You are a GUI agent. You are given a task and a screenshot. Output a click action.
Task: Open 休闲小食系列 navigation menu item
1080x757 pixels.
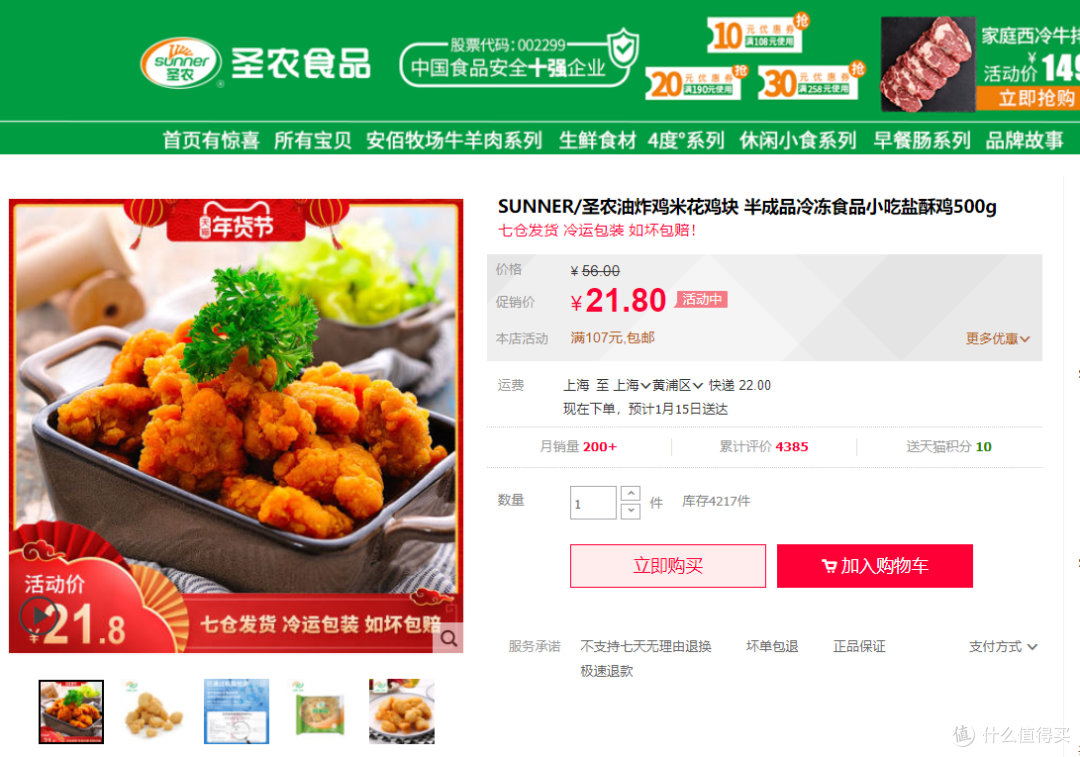point(798,140)
